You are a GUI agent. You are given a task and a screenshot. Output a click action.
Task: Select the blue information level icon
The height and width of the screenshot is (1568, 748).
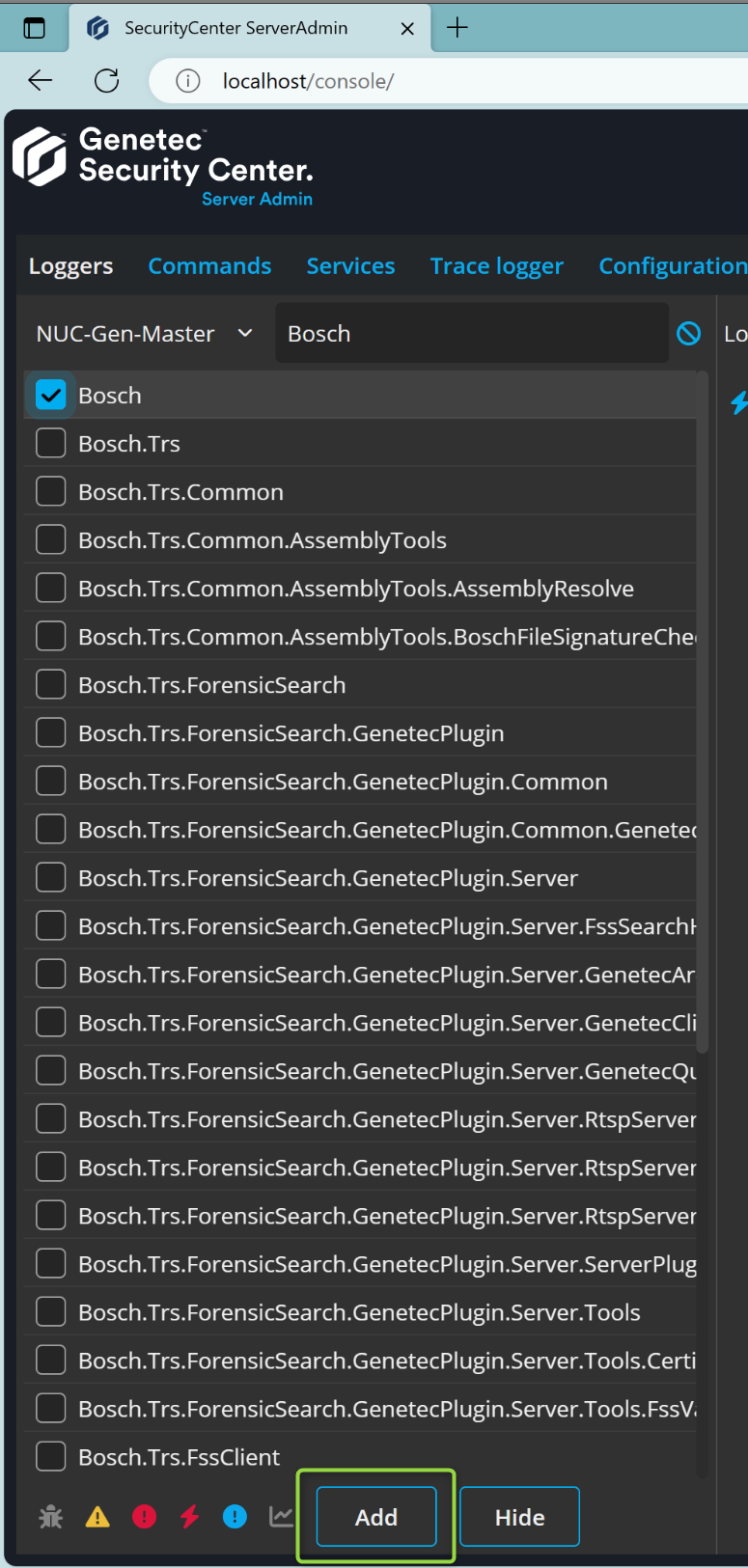click(235, 1517)
